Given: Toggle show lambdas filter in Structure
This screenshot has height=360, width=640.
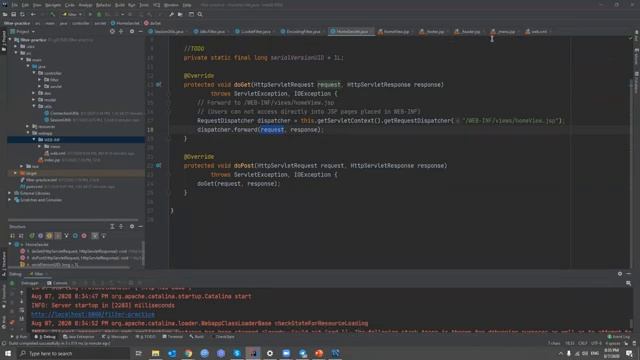Looking at the screenshot, I should coord(84,236).
